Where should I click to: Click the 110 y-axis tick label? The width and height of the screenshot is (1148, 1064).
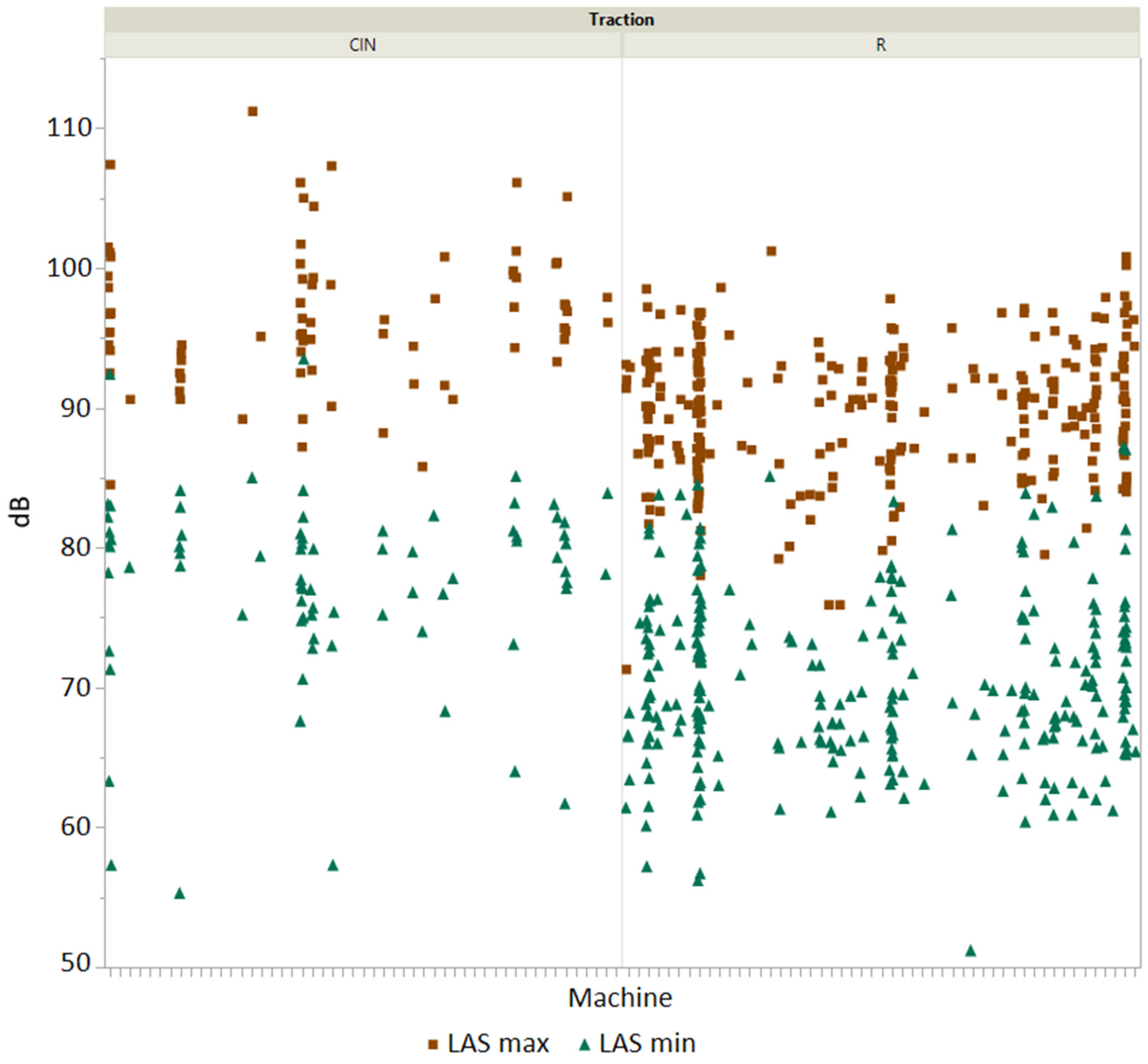pos(69,127)
